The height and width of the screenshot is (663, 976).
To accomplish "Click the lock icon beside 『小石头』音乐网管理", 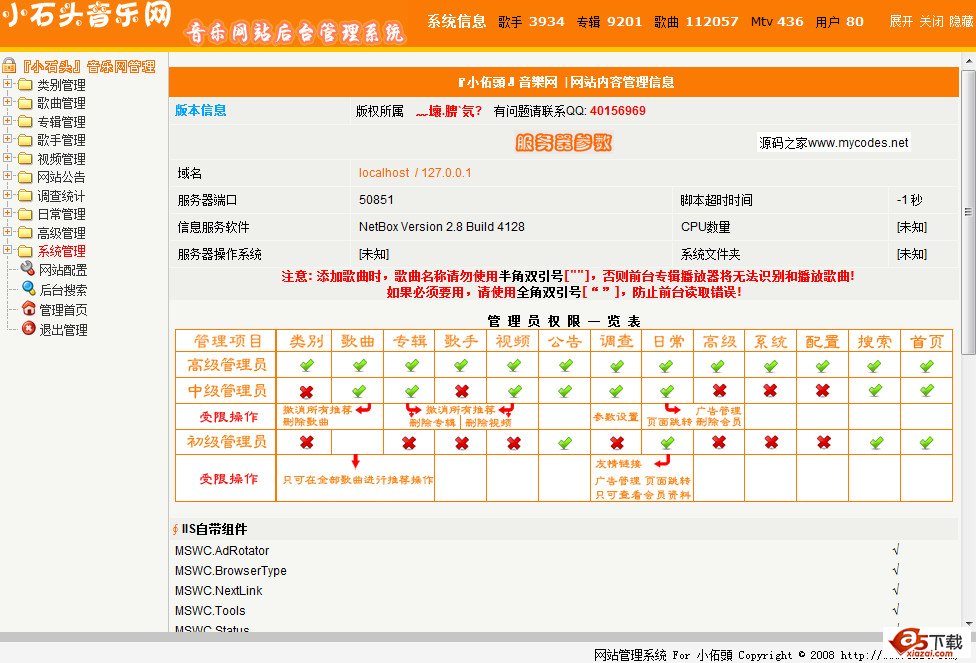I will tap(9, 65).
